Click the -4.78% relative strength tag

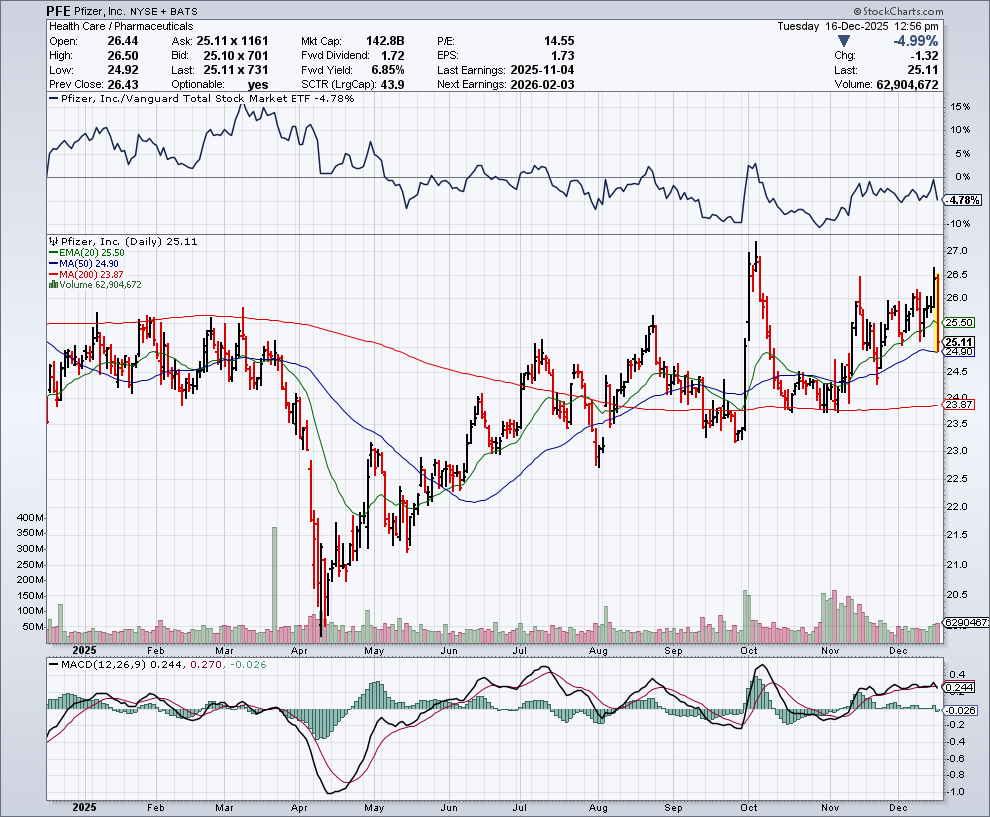[961, 200]
